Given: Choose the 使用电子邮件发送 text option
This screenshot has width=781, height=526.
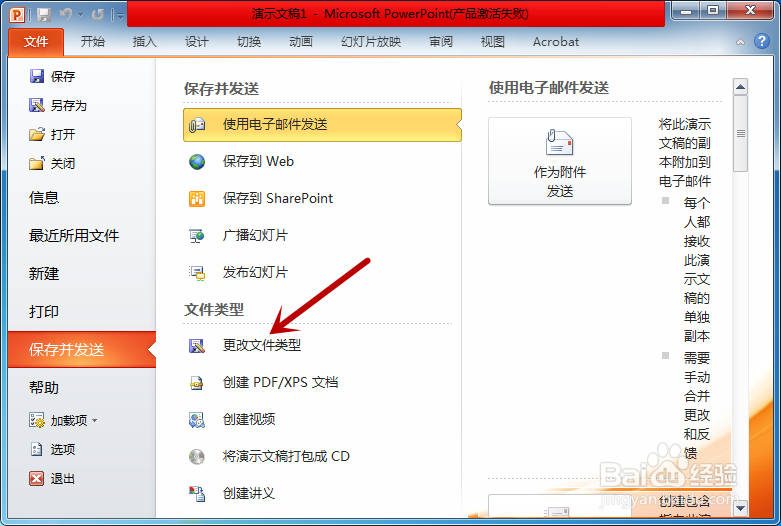Looking at the screenshot, I should (275, 125).
